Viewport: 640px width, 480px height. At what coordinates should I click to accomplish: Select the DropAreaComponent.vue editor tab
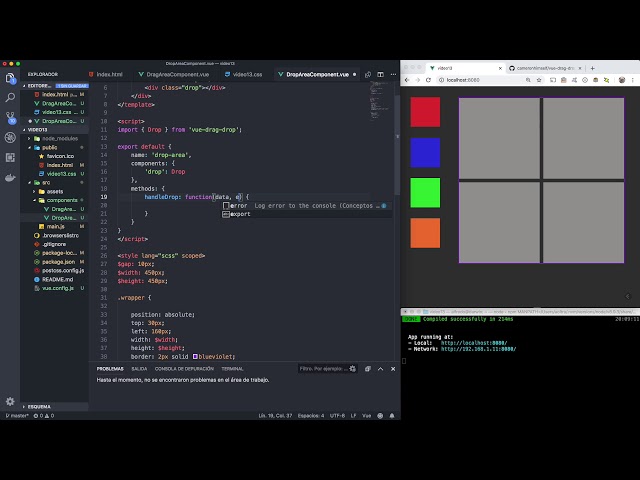(317, 74)
